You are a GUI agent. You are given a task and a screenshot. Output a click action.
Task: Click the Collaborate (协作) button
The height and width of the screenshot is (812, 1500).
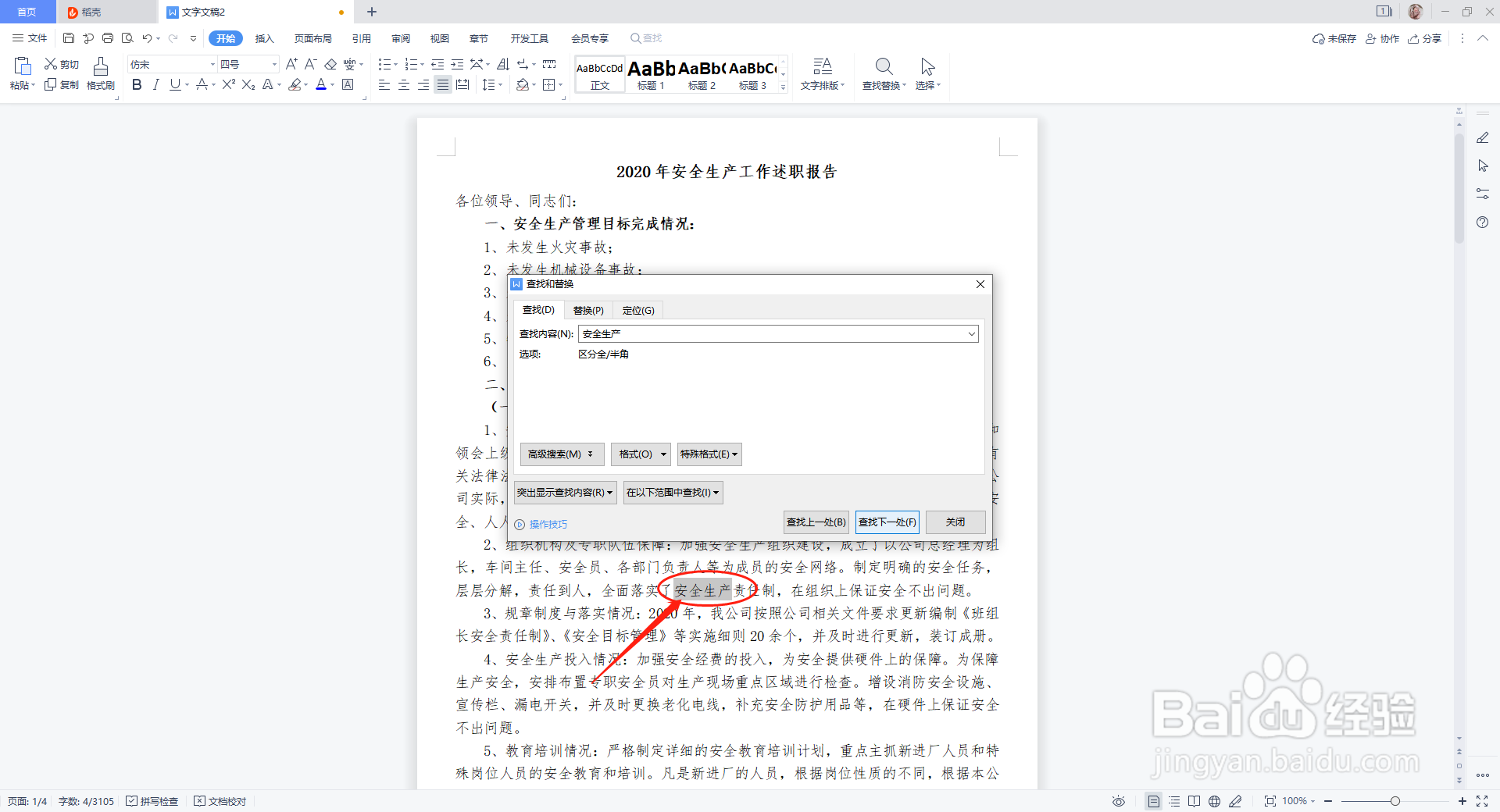tap(1382, 38)
